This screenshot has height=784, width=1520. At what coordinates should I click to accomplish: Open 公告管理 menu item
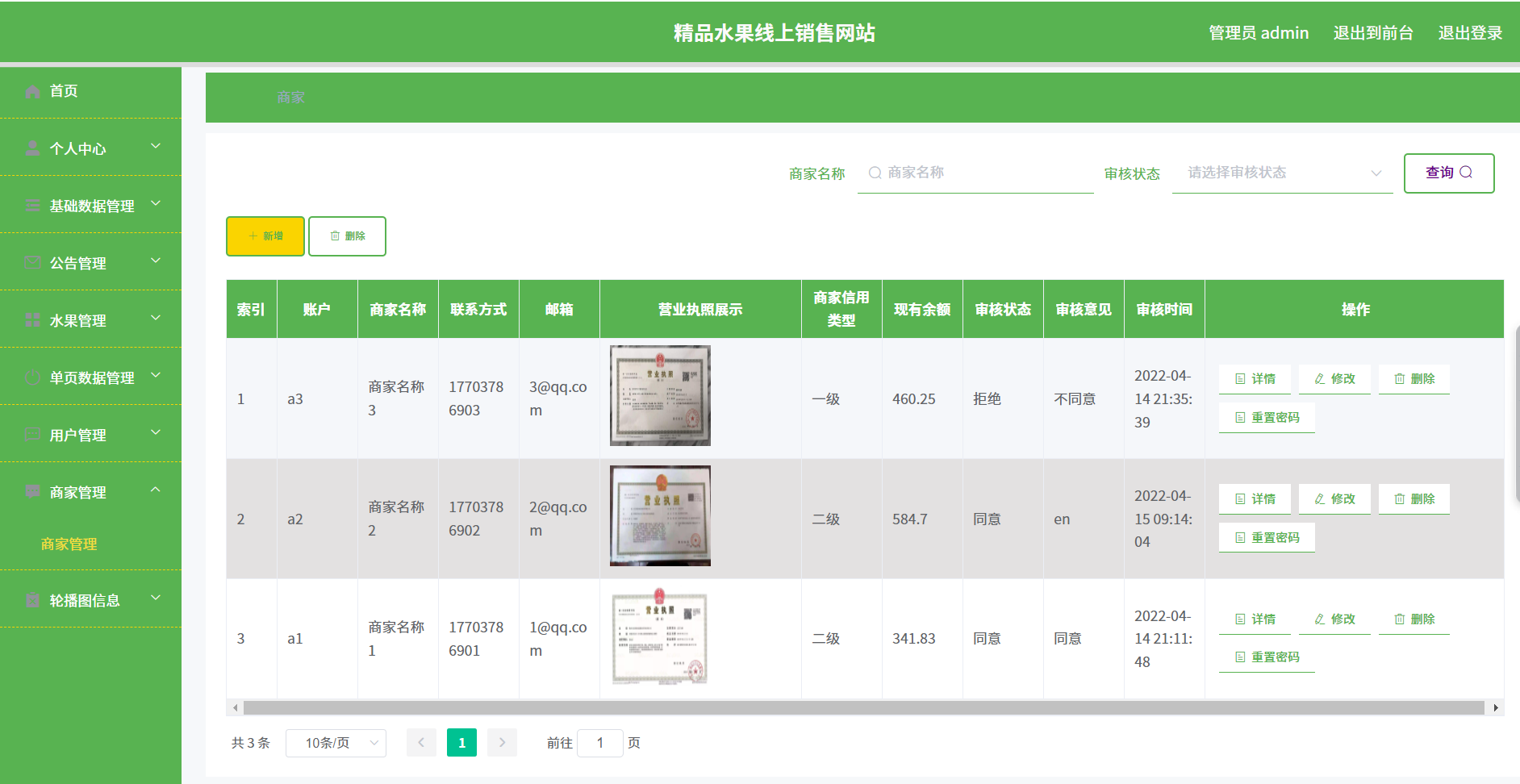pos(90,263)
